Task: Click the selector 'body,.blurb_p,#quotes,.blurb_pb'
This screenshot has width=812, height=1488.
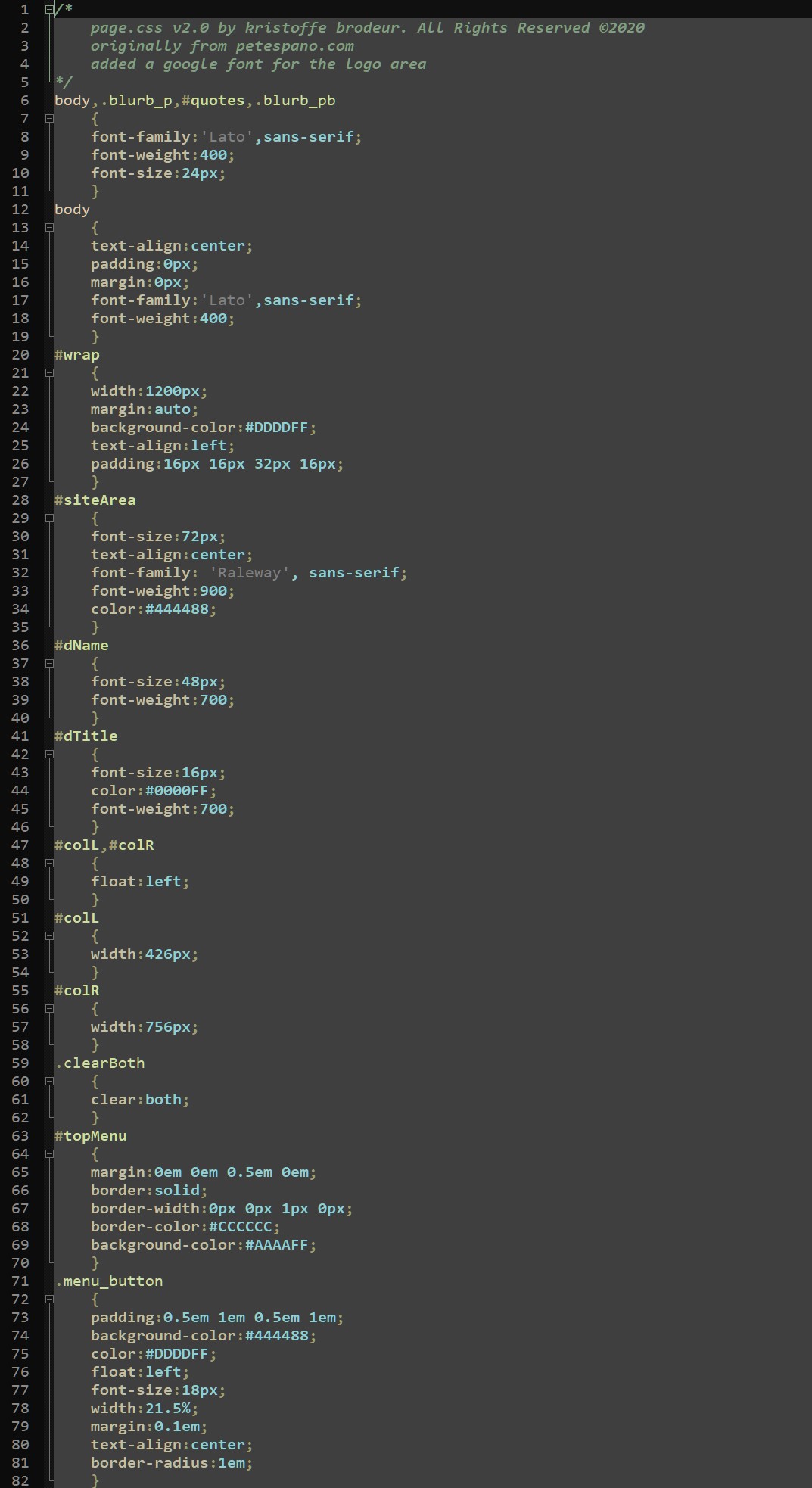Action: pyautogui.click(x=195, y=101)
